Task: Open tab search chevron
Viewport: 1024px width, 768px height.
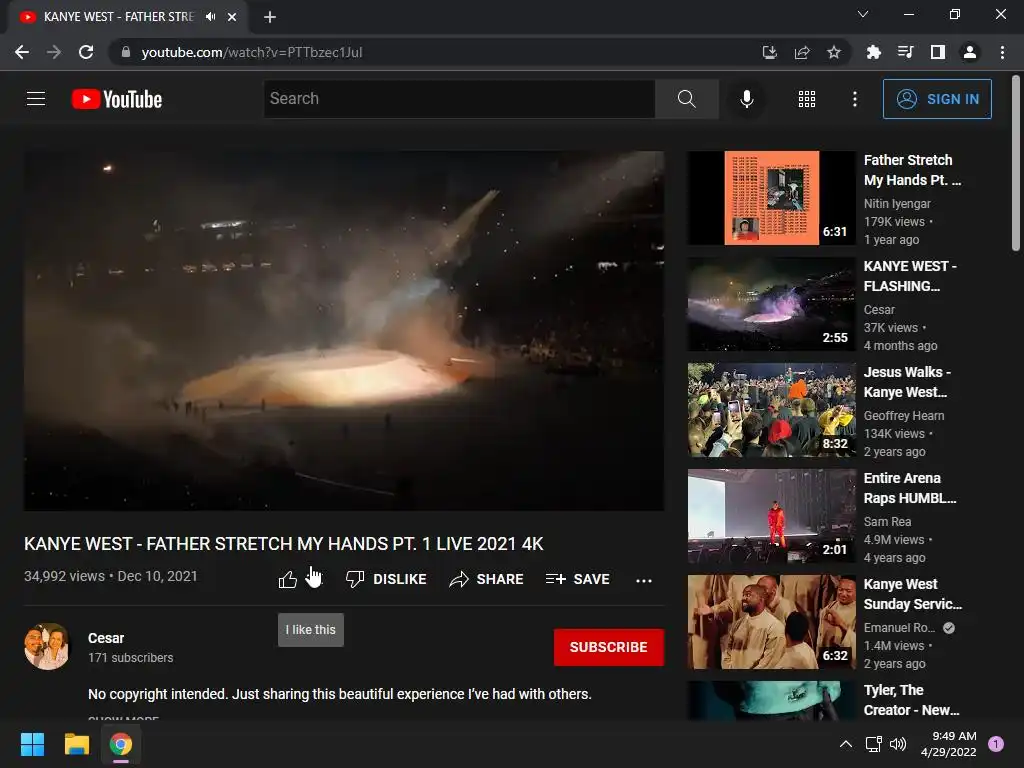Action: pyautogui.click(x=863, y=14)
